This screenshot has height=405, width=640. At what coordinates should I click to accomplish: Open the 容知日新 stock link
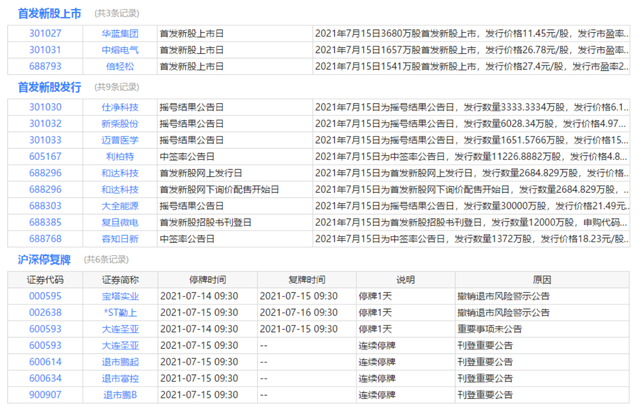pos(121,238)
